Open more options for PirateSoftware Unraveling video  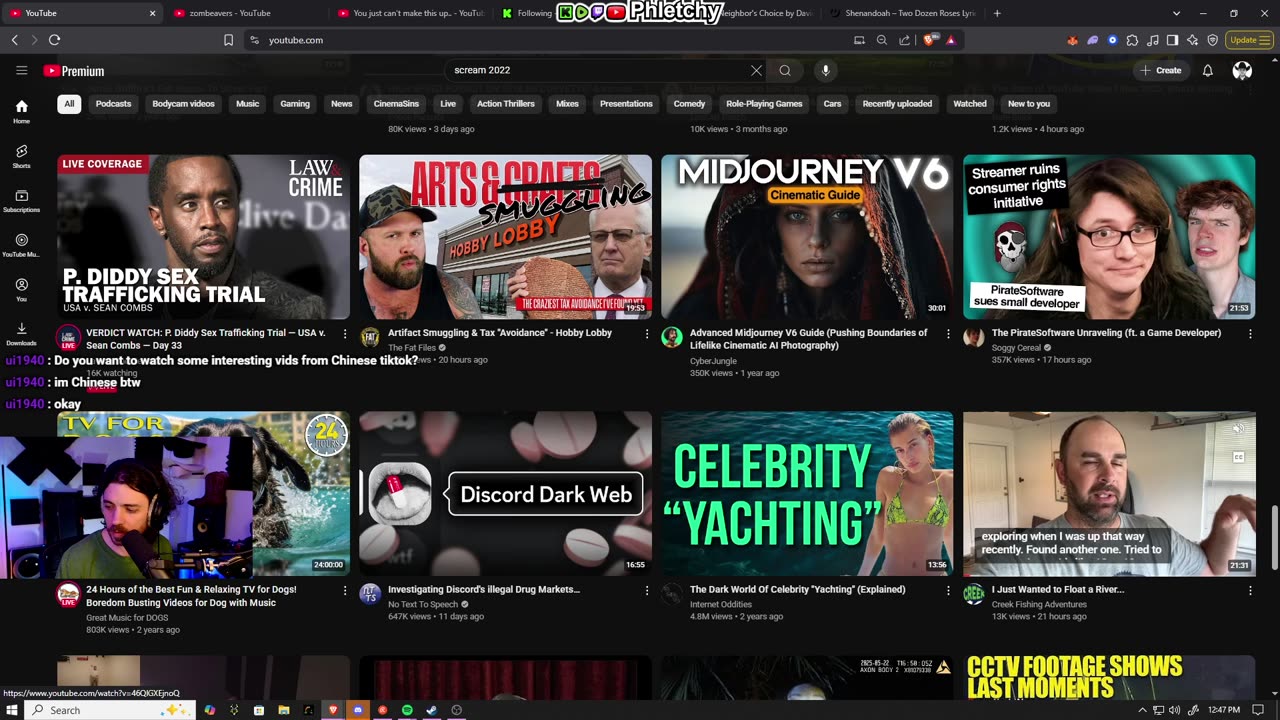tap(1250, 334)
